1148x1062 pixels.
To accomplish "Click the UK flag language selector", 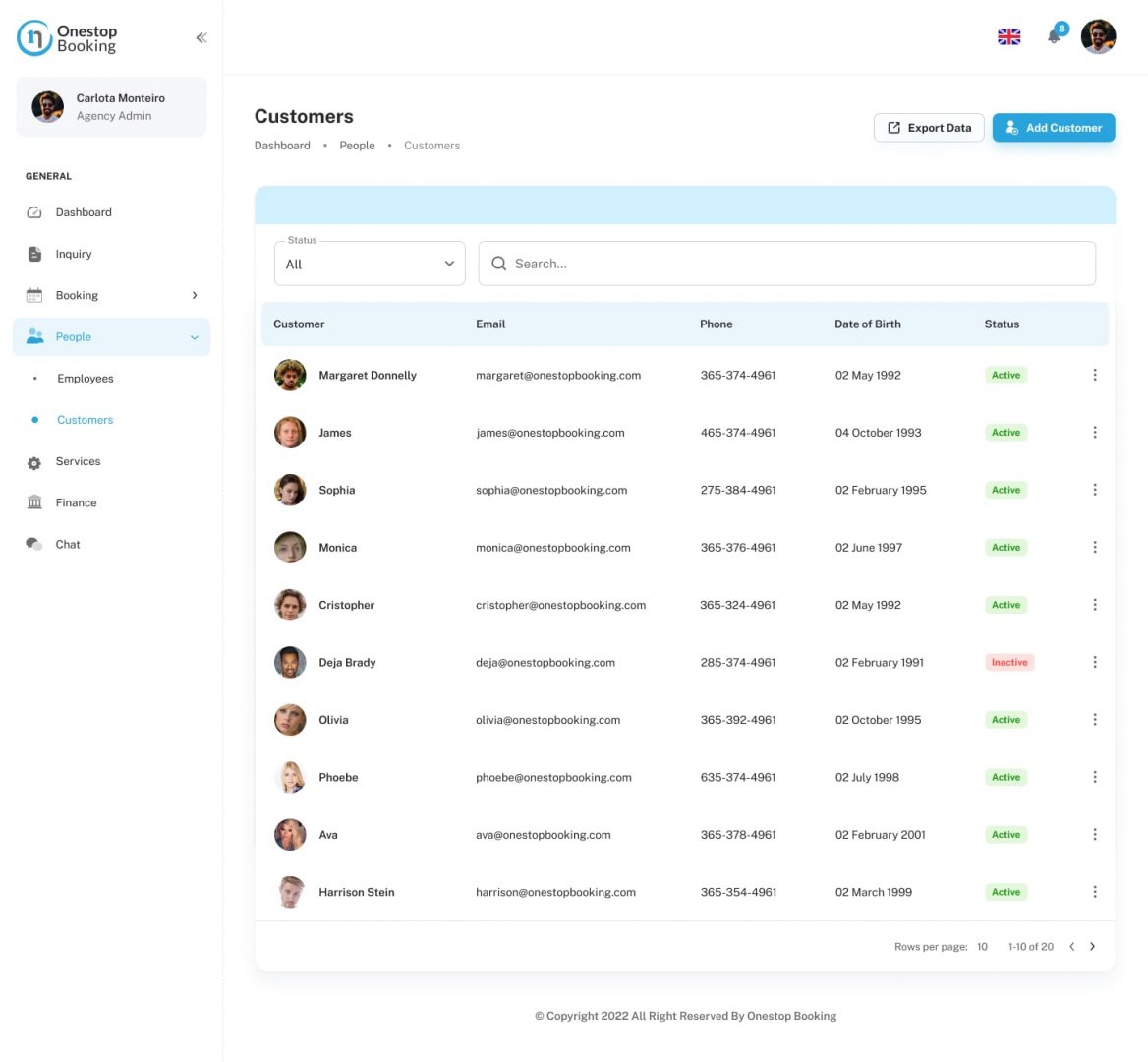I will pos(1008,35).
